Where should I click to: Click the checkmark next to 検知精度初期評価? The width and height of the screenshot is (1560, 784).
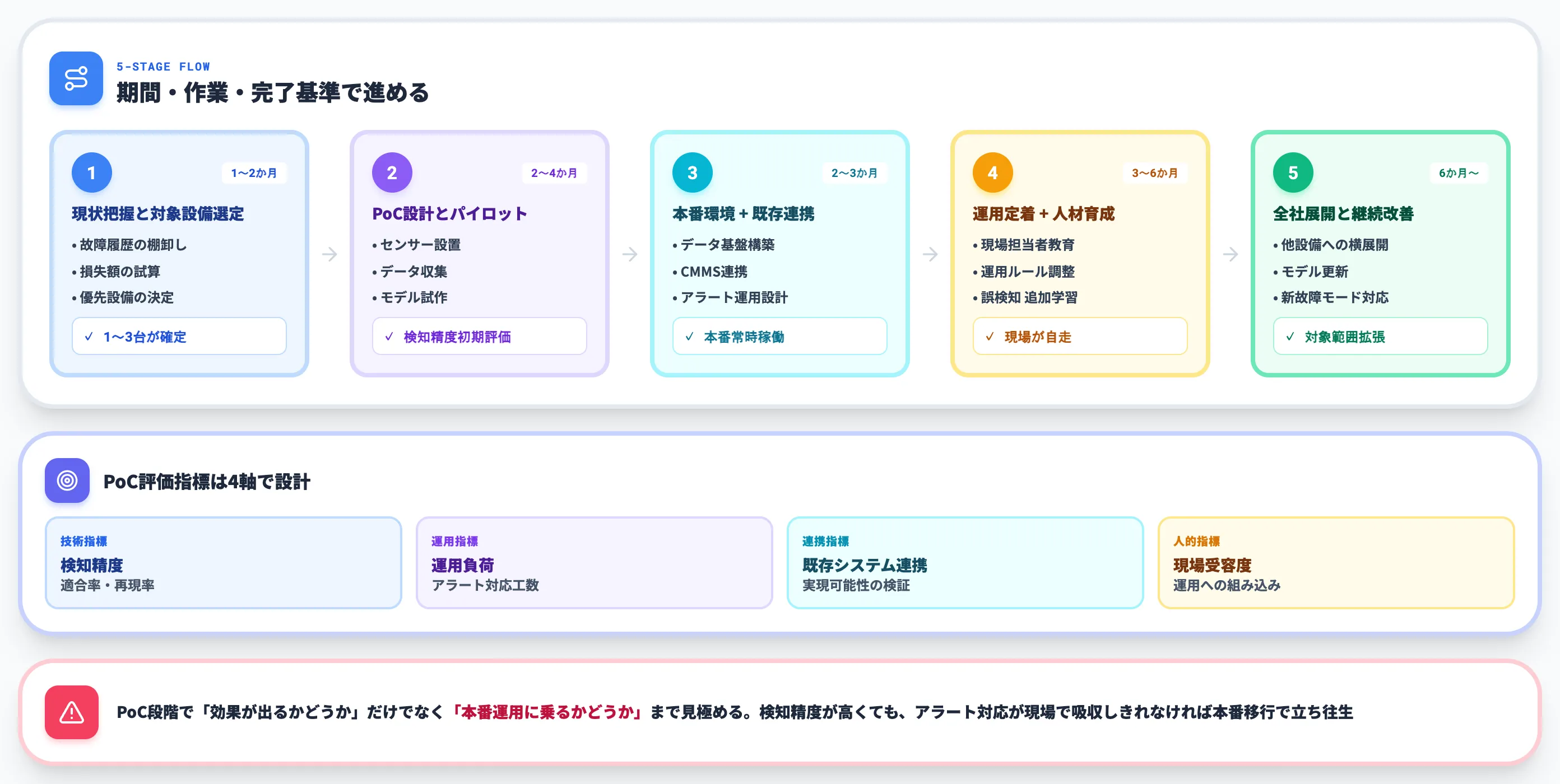pyautogui.click(x=389, y=337)
